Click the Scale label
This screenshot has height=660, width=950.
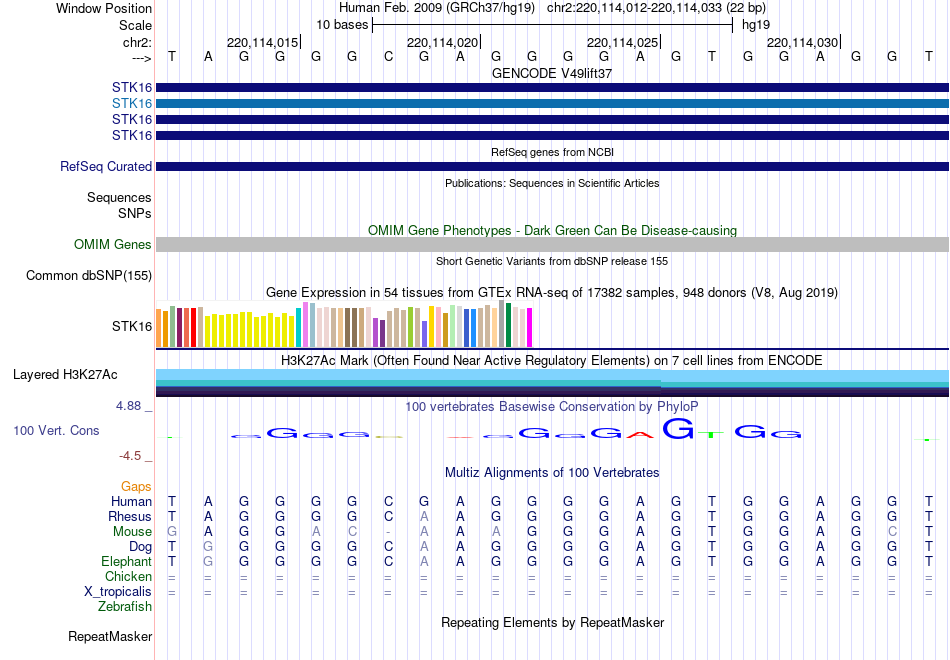(135, 25)
